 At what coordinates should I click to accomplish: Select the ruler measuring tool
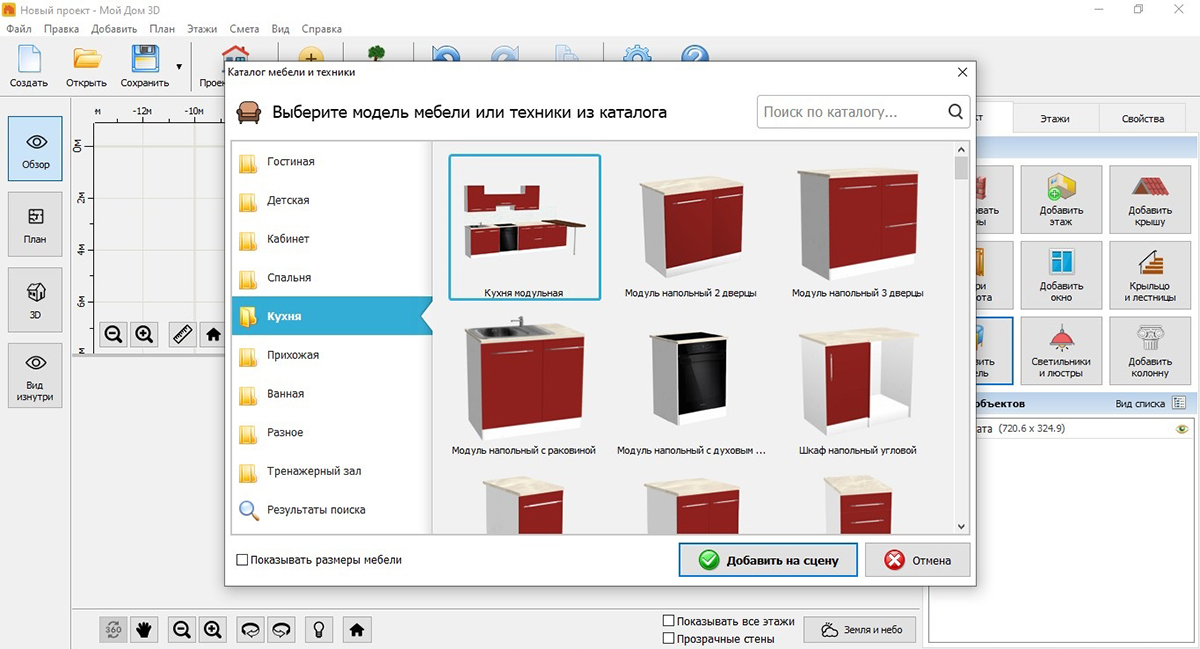pyautogui.click(x=182, y=334)
